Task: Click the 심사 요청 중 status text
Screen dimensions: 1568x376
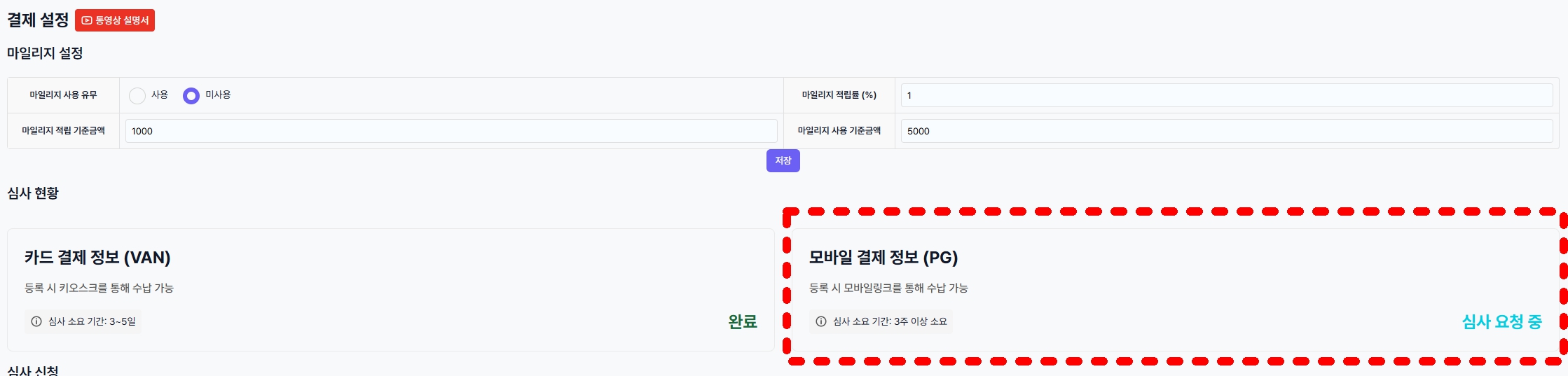Action: click(1502, 321)
